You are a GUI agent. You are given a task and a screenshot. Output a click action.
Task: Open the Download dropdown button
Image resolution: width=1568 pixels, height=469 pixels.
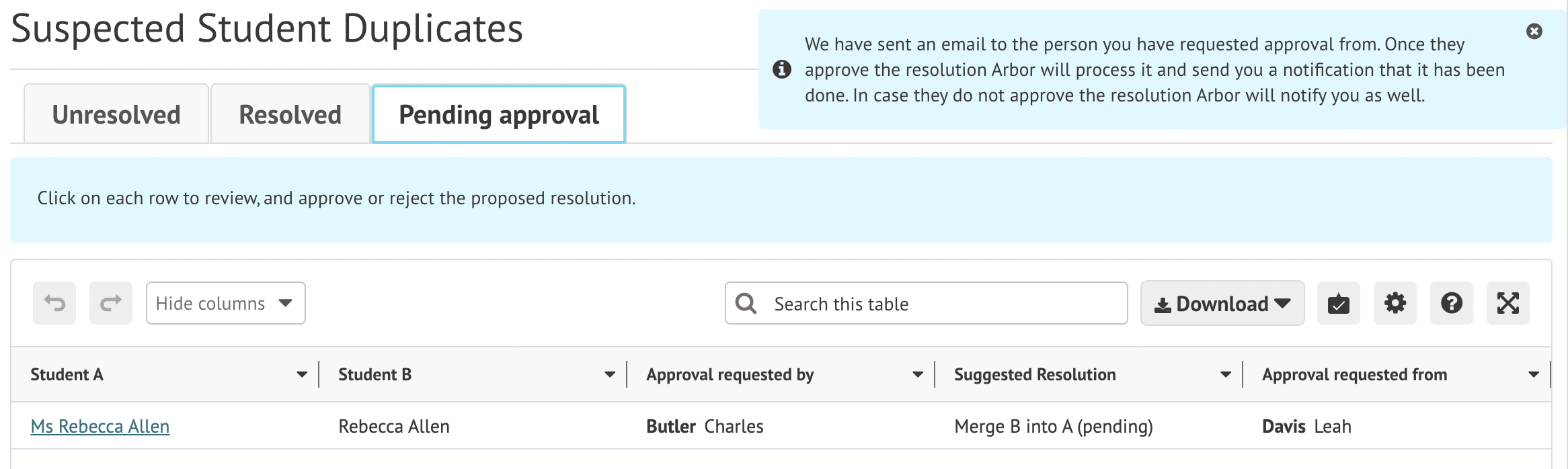(1222, 304)
